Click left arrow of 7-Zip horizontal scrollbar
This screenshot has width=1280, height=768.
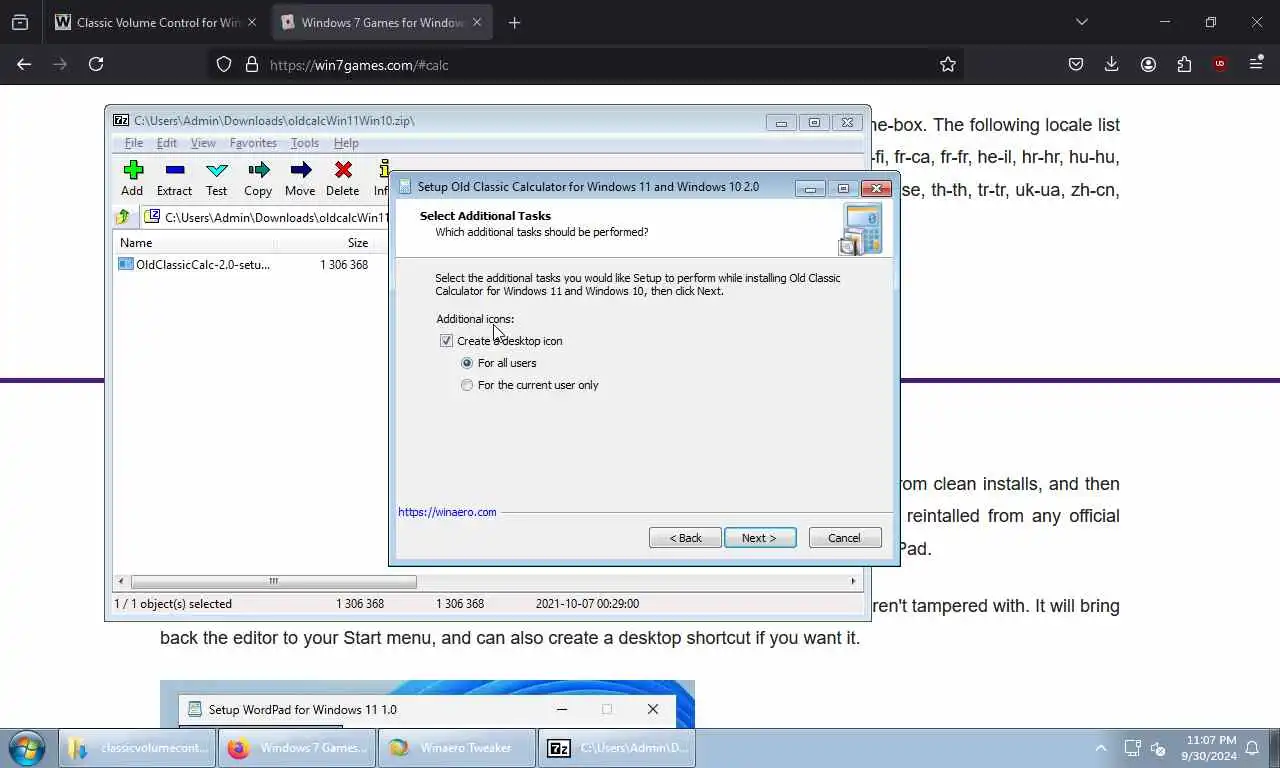pyautogui.click(x=121, y=581)
